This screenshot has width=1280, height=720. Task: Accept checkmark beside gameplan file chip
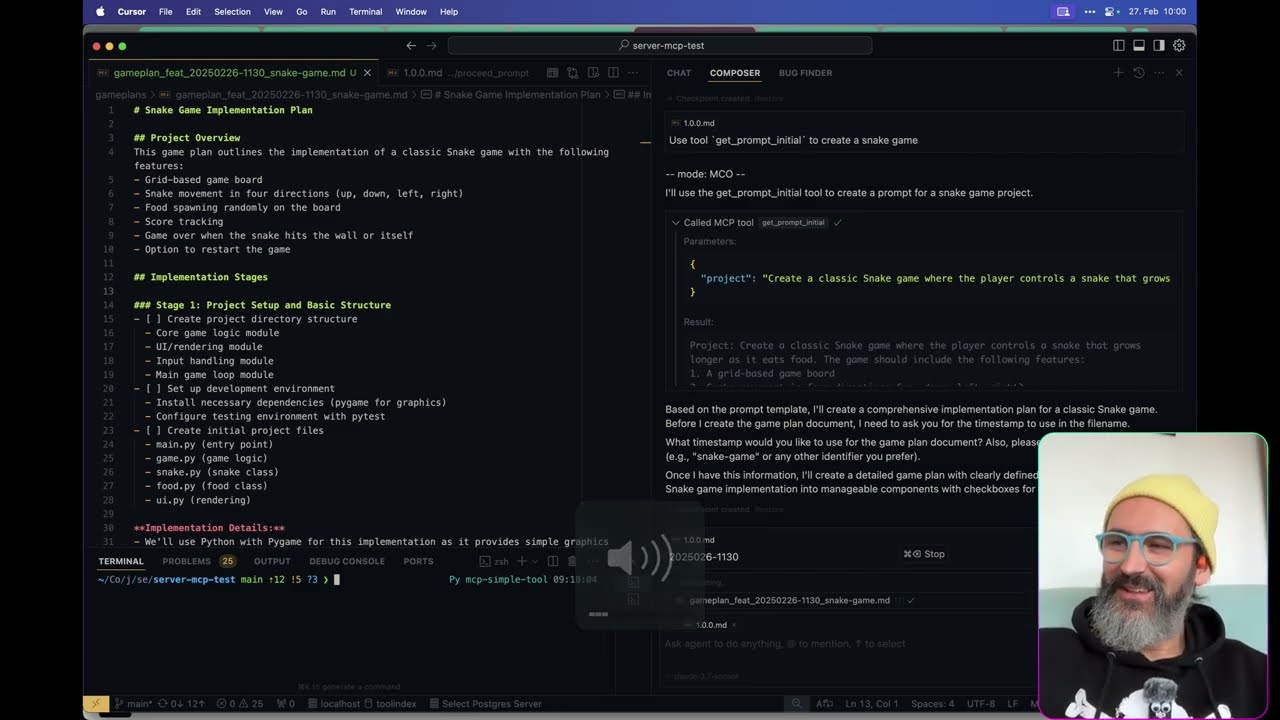tap(911, 601)
